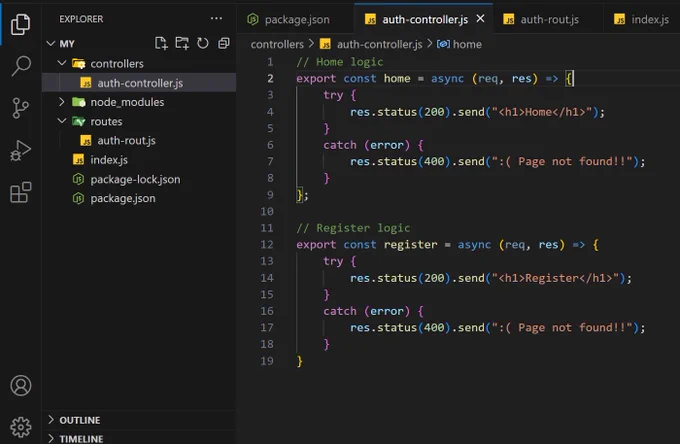Open auth-controller.js in the file tree
The height and width of the screenshot is (444, 680).
coord(139,83)
